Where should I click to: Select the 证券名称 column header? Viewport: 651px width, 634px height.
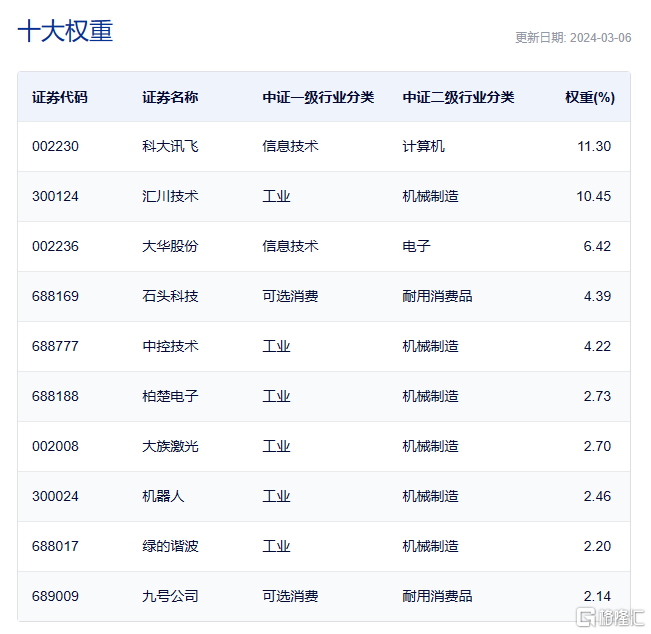pyautogui.click(x=170, y=98)
